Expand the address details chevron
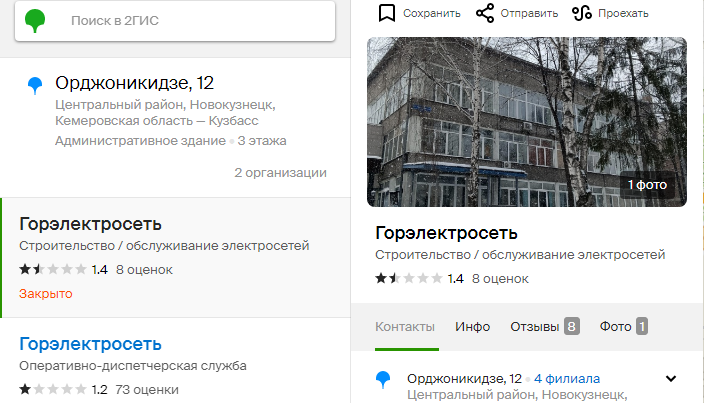The height and width of the screenshot is (403, 704). (x=671, y=379)
